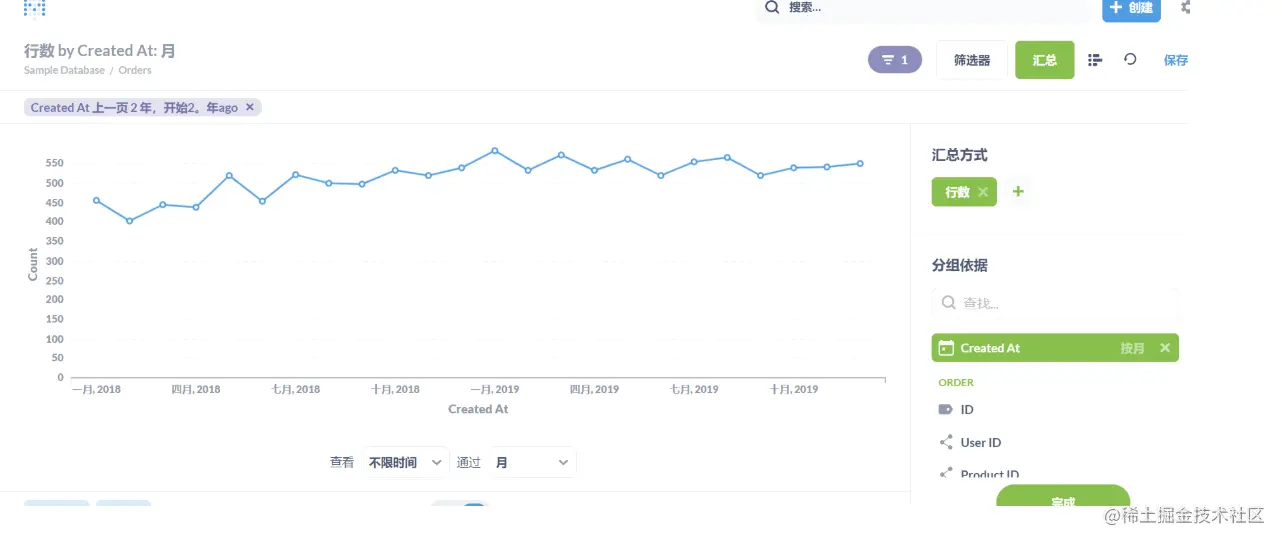Open the query notebook editor icon
Screen dimensions: 1282x543
(1095, 60)
